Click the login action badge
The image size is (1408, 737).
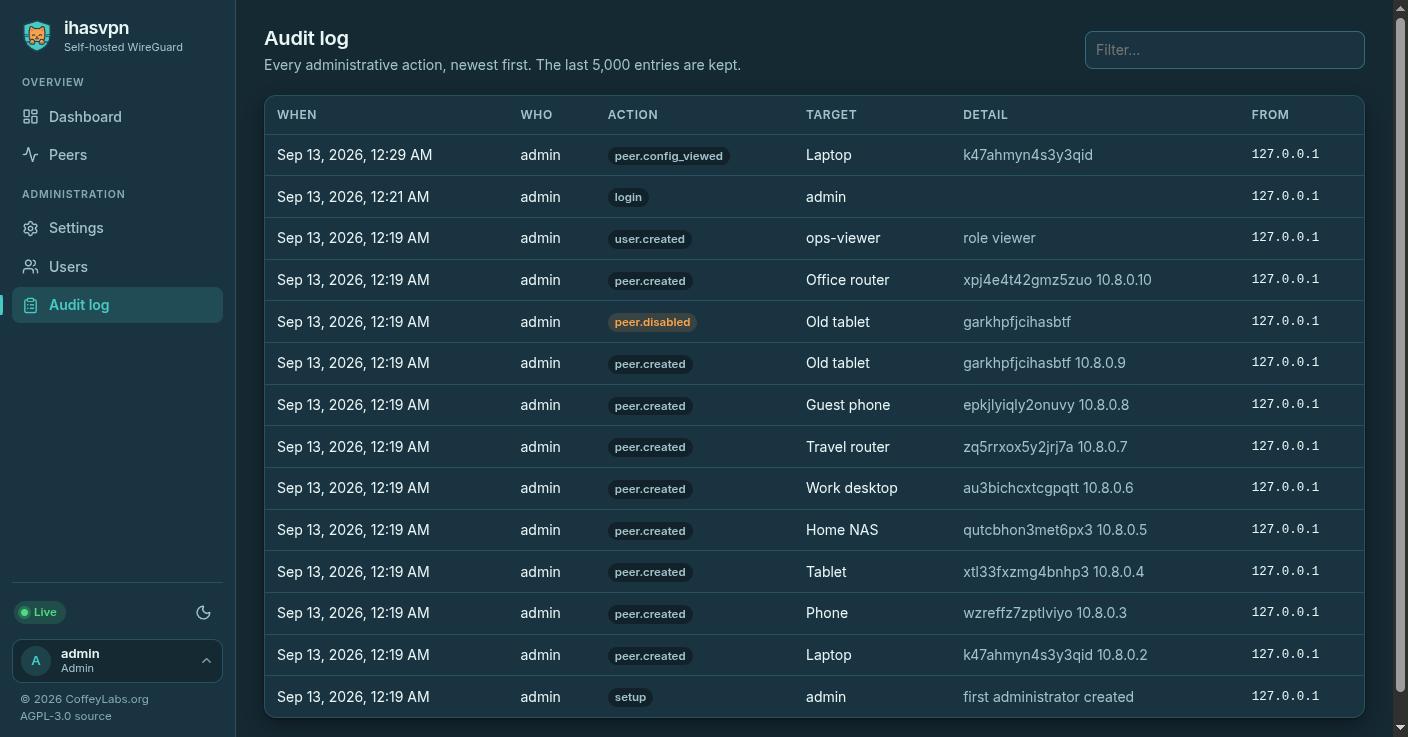tap(628, 197)
